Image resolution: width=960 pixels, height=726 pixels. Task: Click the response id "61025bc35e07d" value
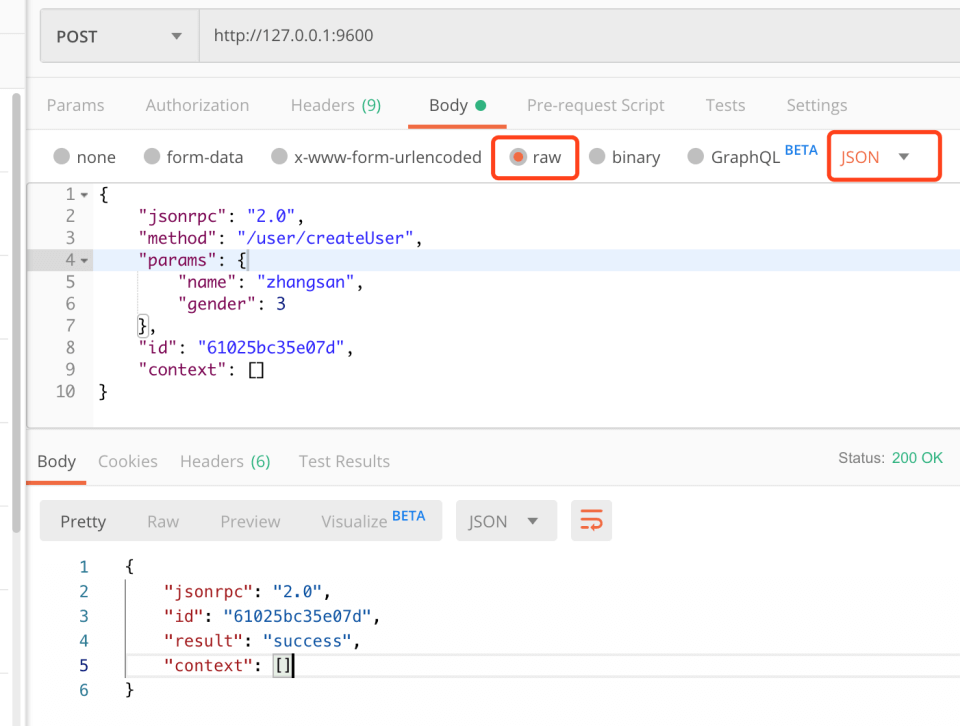click(x=297, y=616)
